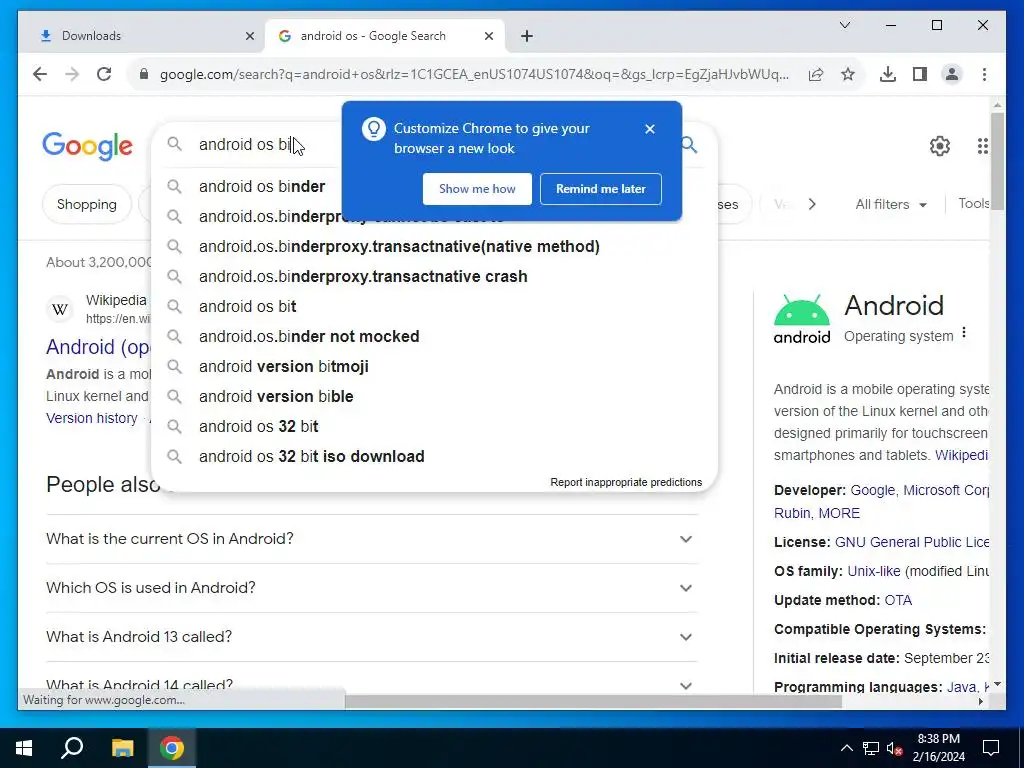Open tab search chevron in title bar

pyautogui.click(x=844, y=25)
